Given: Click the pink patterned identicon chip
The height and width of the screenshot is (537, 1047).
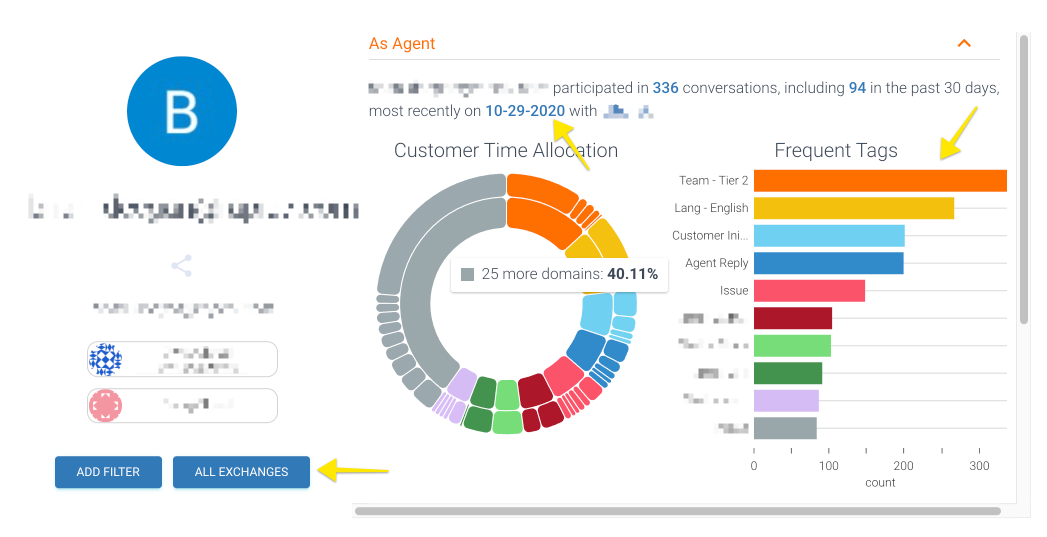Looking at the screenshot, I should [182, 405].
